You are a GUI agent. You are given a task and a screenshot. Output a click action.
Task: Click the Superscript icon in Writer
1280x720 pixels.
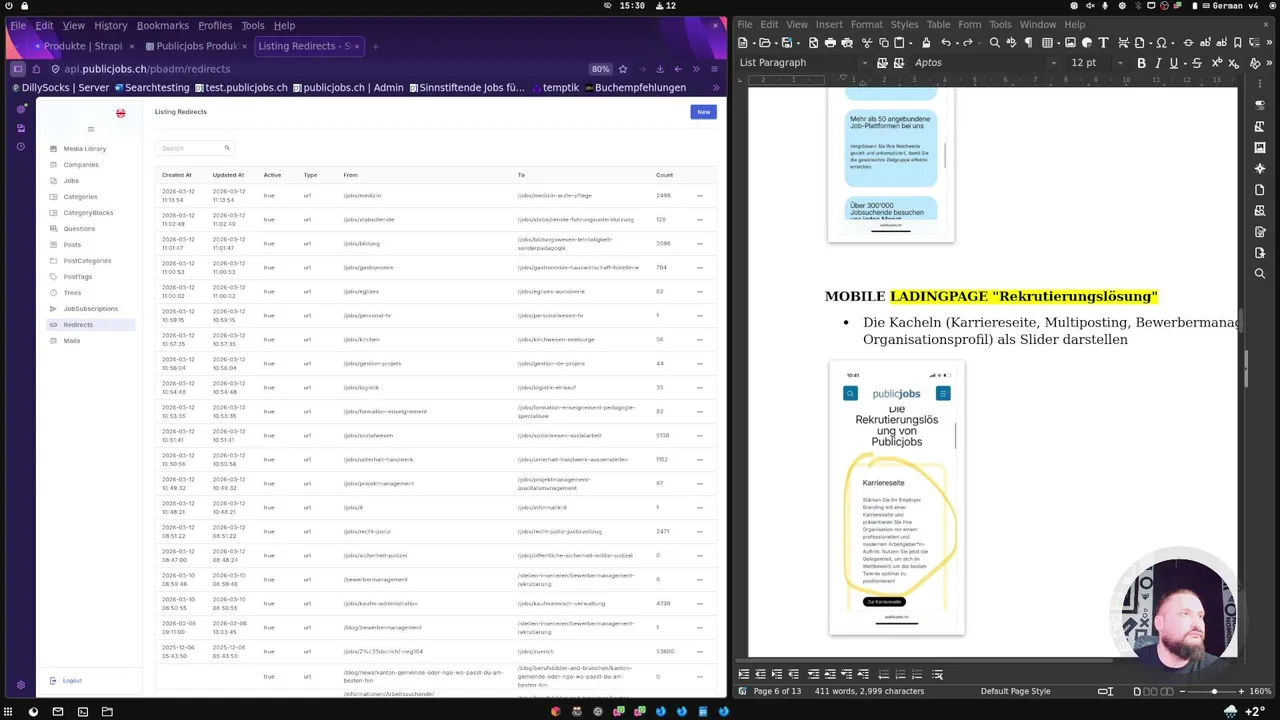pyautogui.click(x=1217, y=63)
